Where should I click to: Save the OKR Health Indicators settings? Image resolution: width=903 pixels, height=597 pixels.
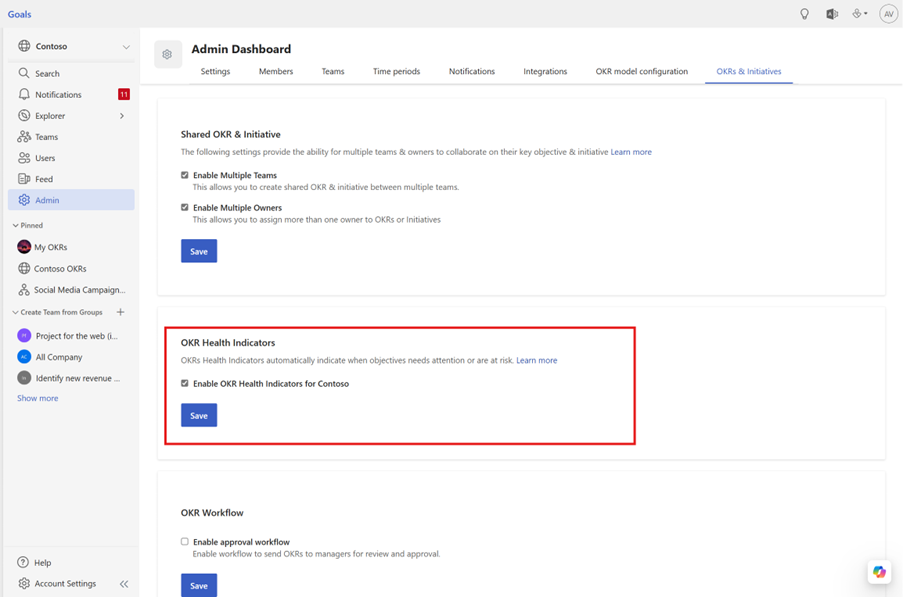[199, 415]
